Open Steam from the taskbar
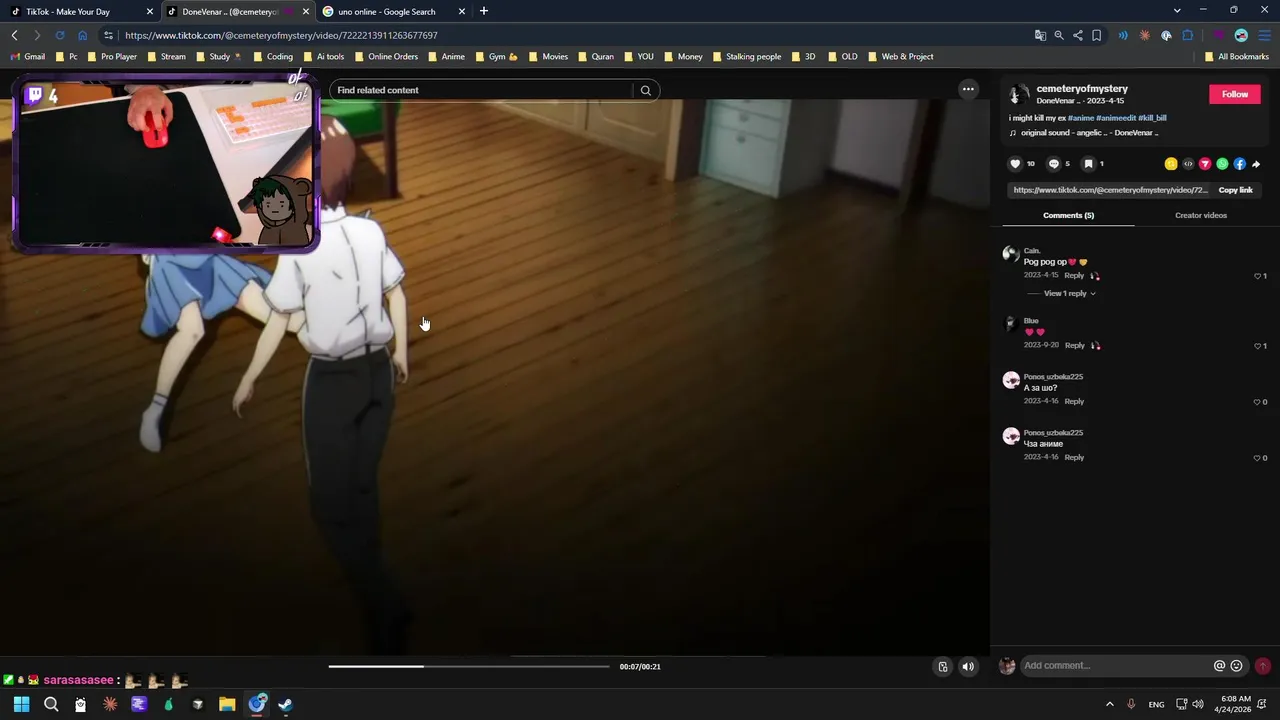 (286, 704)
